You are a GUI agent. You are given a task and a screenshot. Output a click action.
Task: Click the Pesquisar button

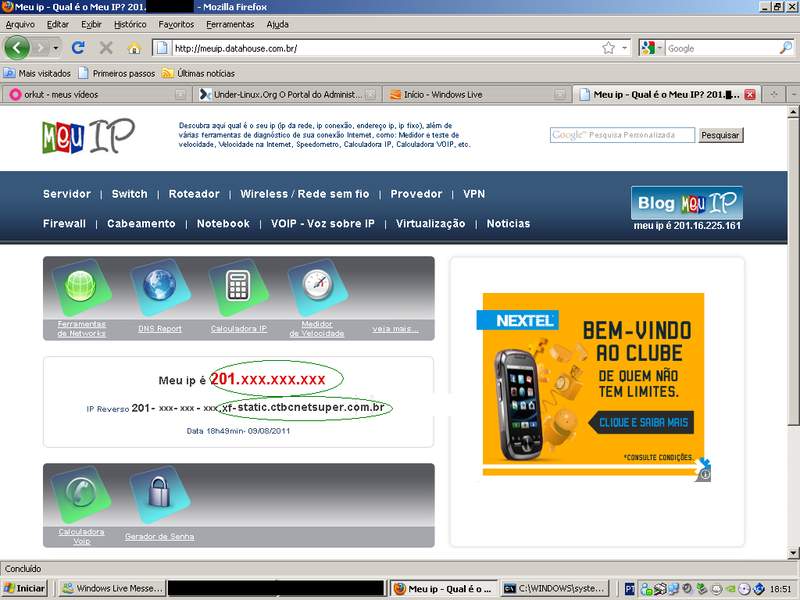point(720,135)
